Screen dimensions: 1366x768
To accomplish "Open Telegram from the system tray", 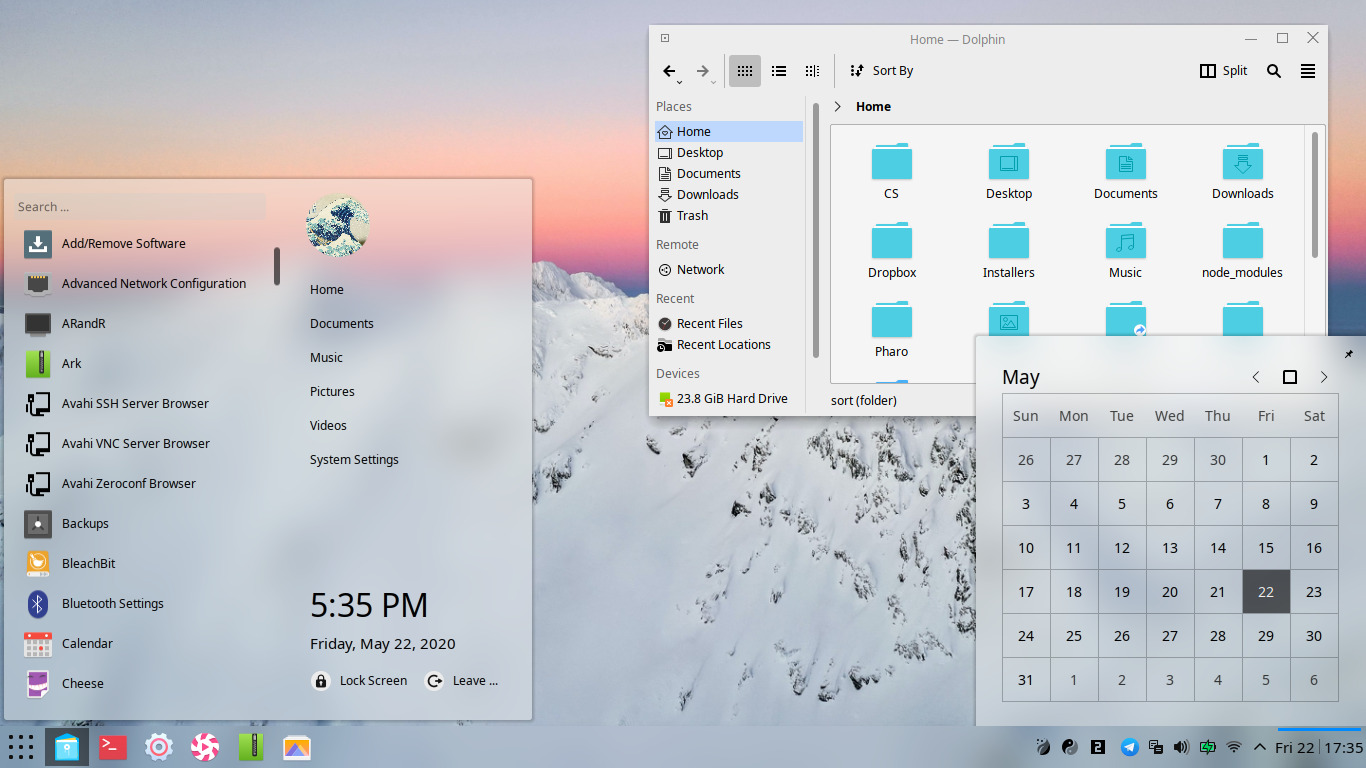I will click(x=1130, y=747).
